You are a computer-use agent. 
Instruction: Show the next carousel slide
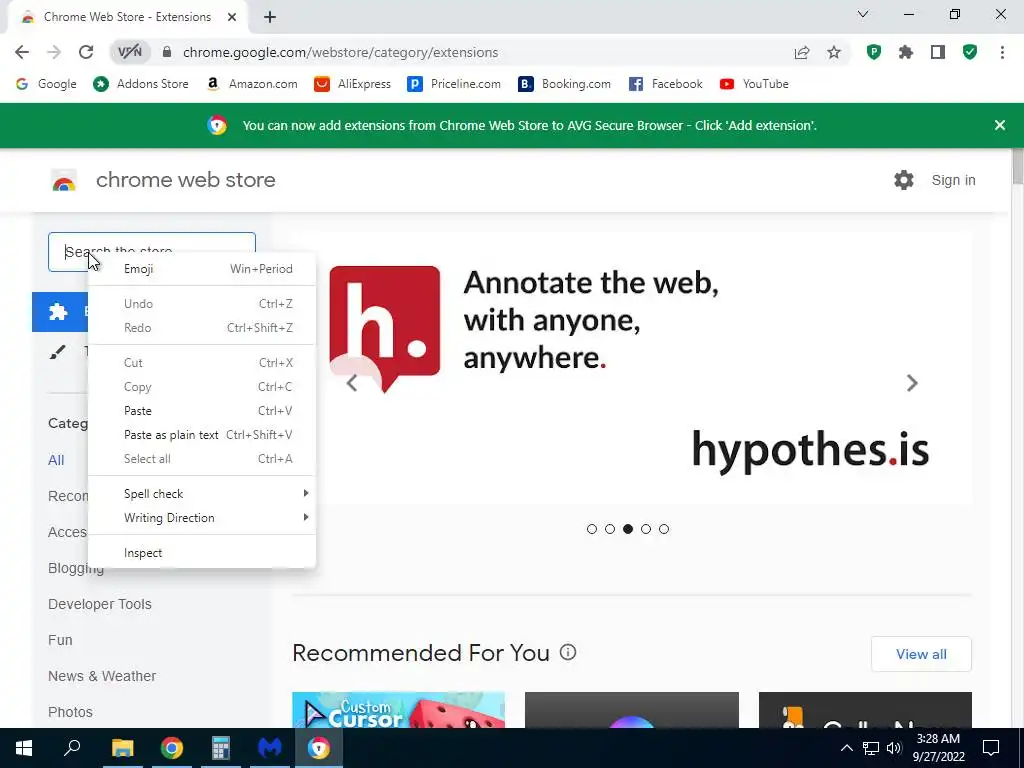coord(912,383)
